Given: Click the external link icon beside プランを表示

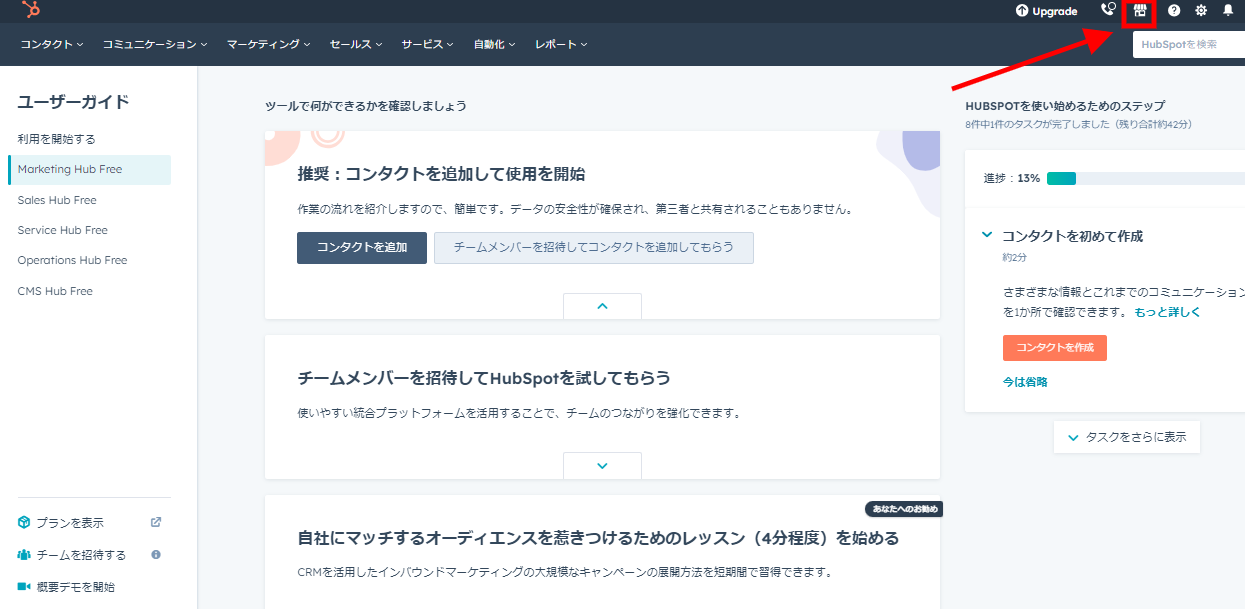Looking at the screenshot, I should pos(156,522).
